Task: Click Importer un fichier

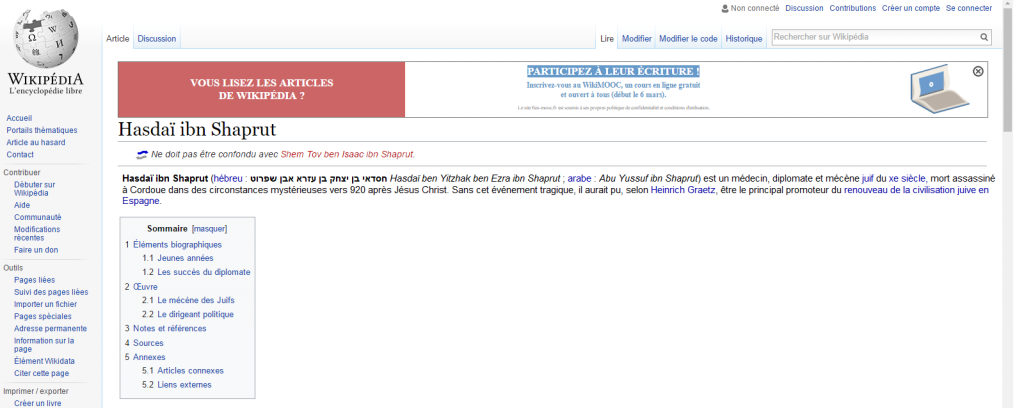Action: tap(46, 304)
